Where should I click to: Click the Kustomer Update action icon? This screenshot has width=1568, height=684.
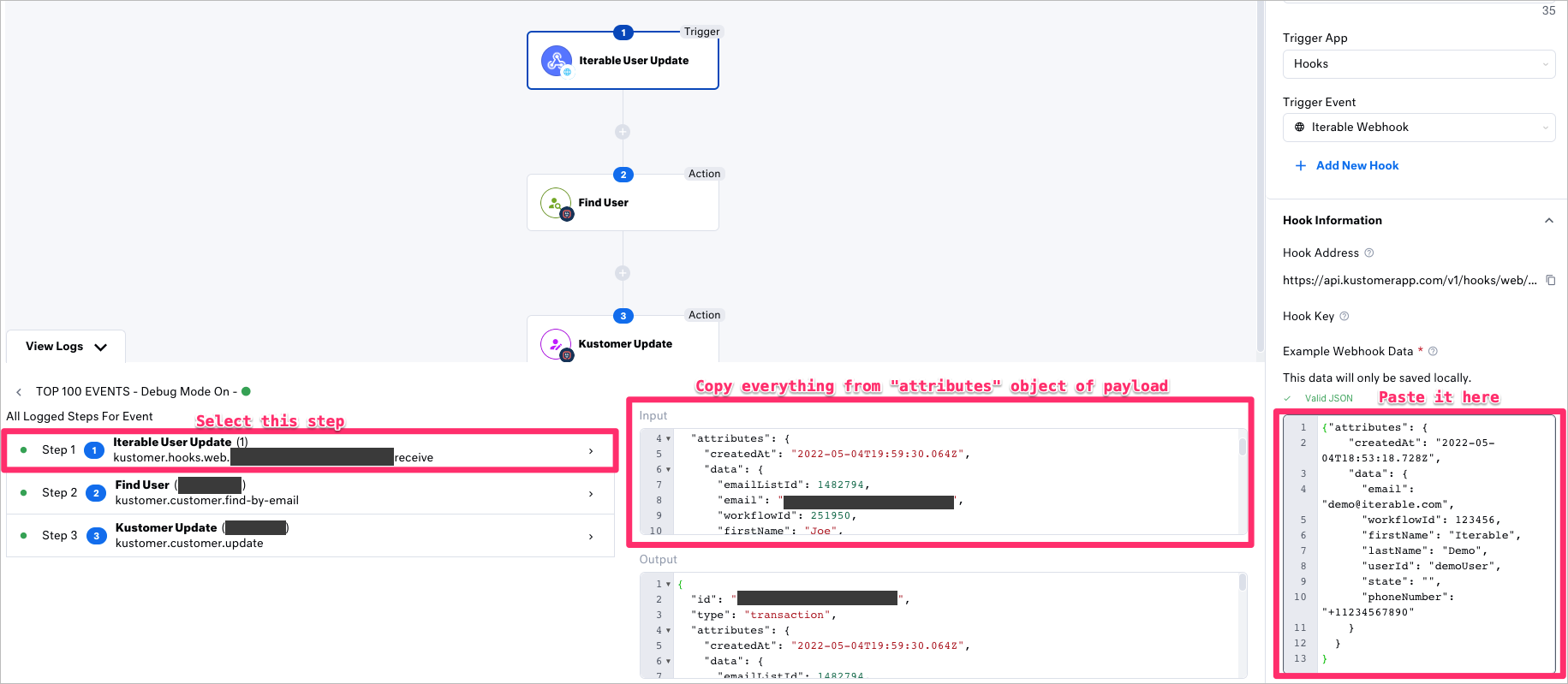coord(556,344)
